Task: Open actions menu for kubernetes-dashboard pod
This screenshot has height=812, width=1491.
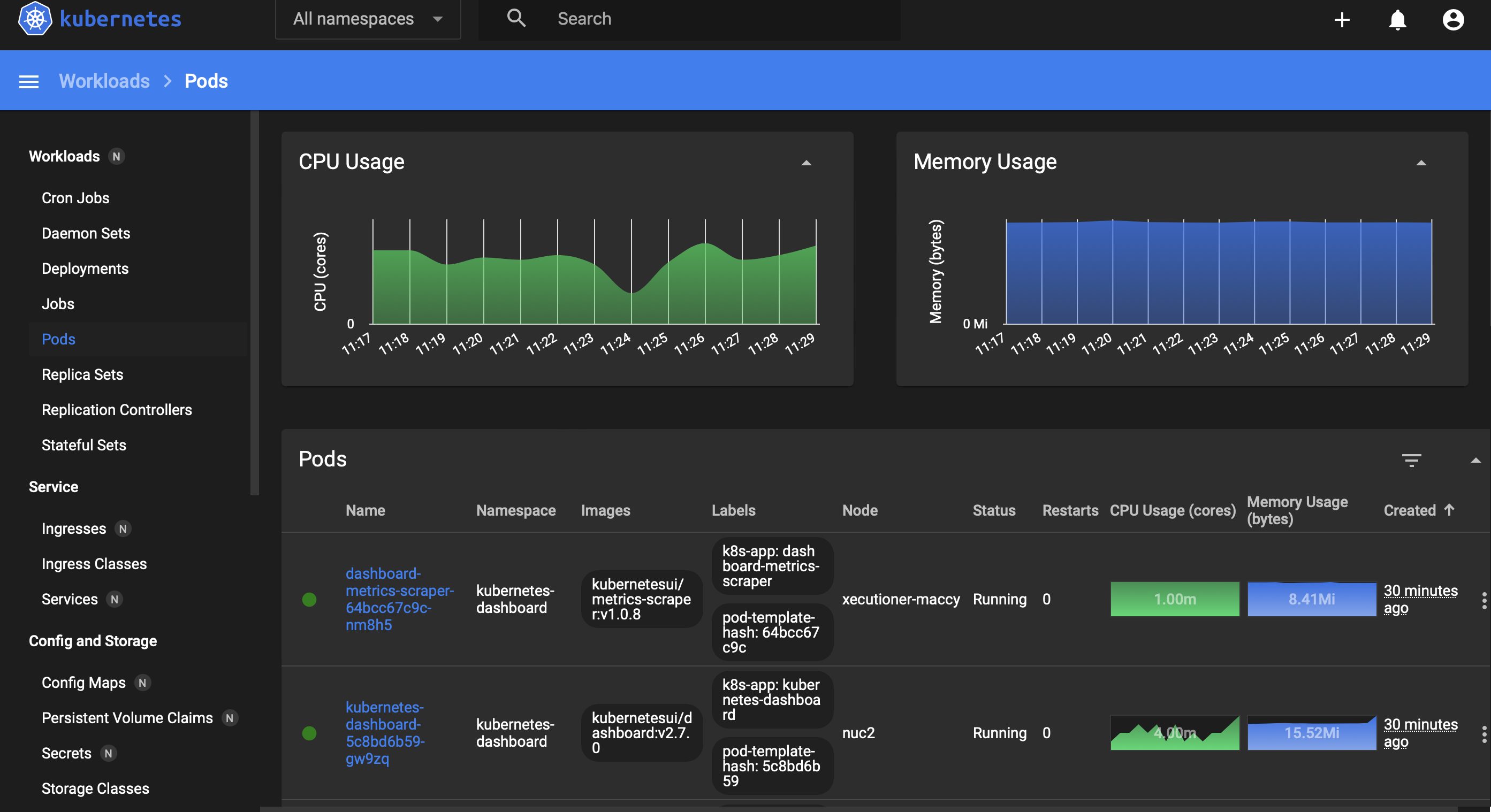Action: click(1484, 733)
